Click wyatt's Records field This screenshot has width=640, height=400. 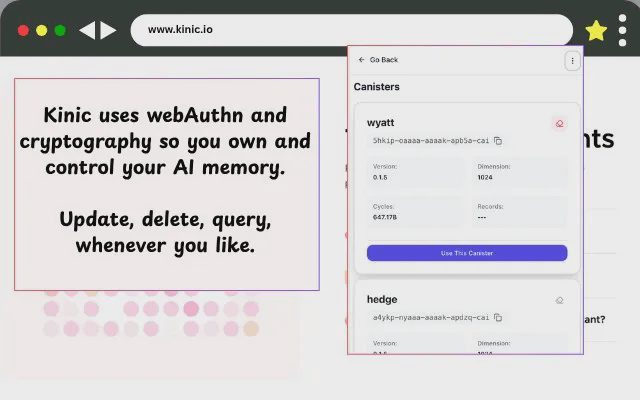pos(520,212)
